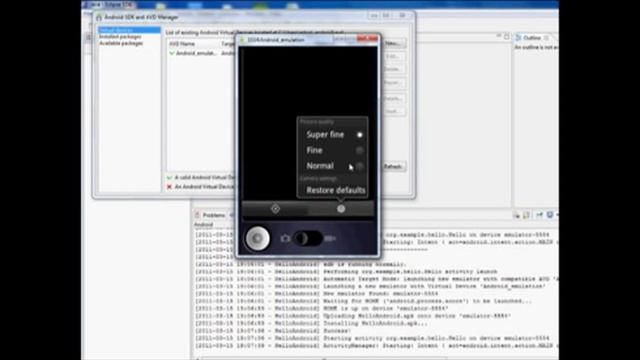Click the Installing HelloAndroid.apk console line
Image resolution: width=640 pixels, height=360 pixels.
[375, 323]
